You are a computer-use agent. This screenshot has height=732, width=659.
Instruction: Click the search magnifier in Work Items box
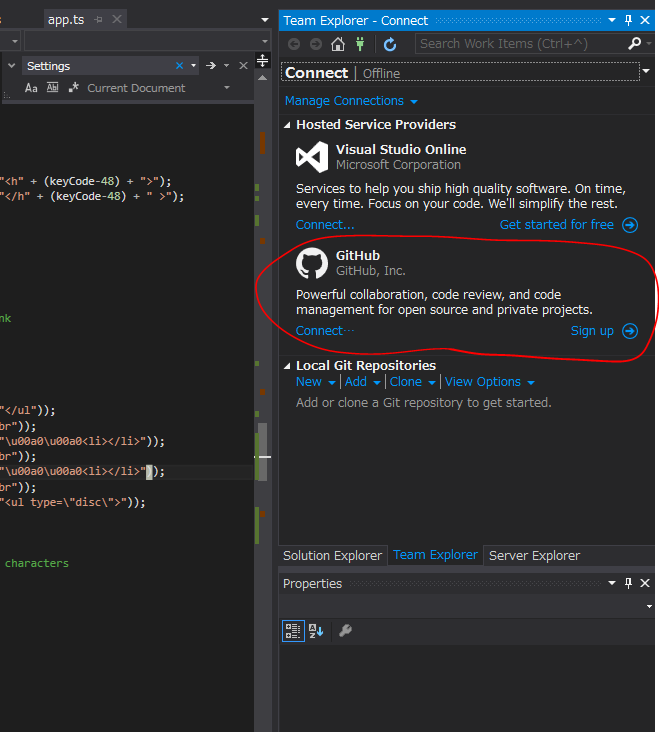click(634, 43)
